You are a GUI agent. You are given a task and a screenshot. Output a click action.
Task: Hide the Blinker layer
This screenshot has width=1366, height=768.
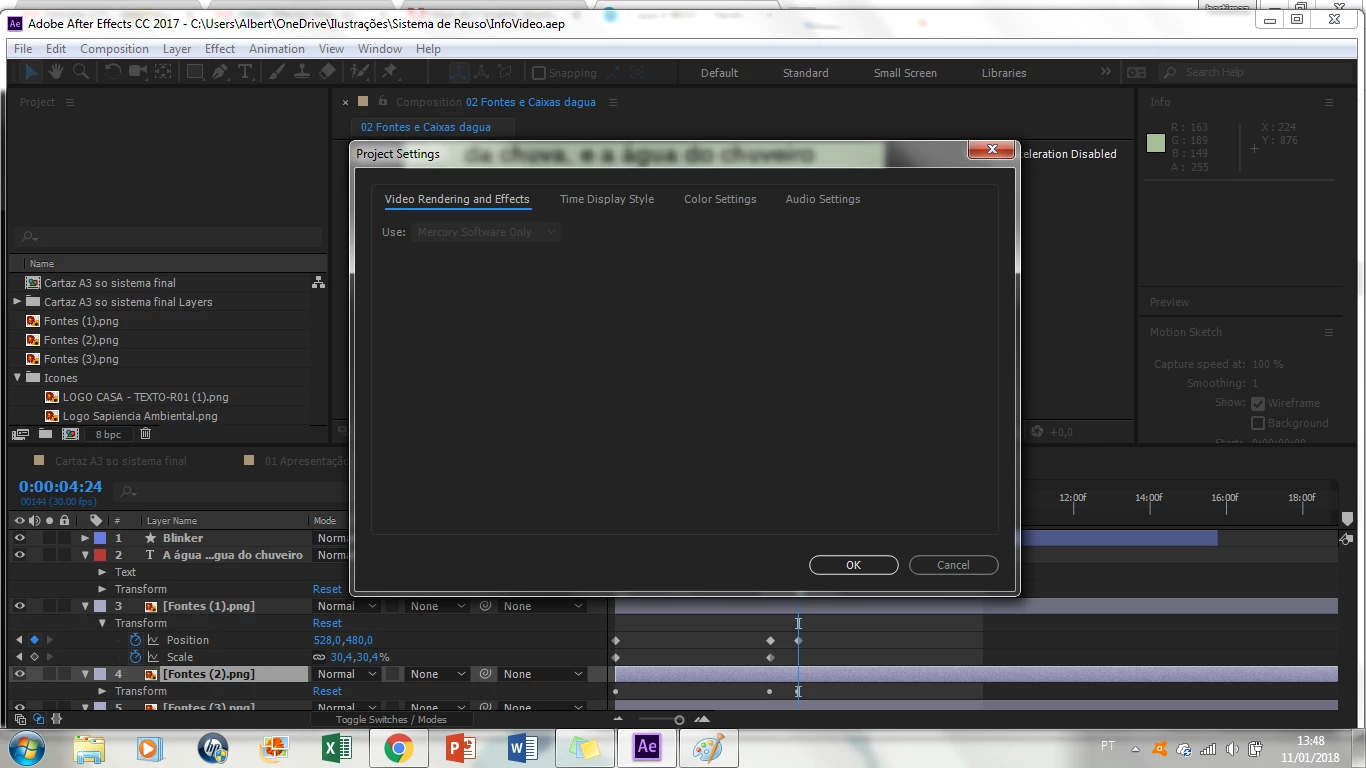pyautogui.click(x=19, y=538)
